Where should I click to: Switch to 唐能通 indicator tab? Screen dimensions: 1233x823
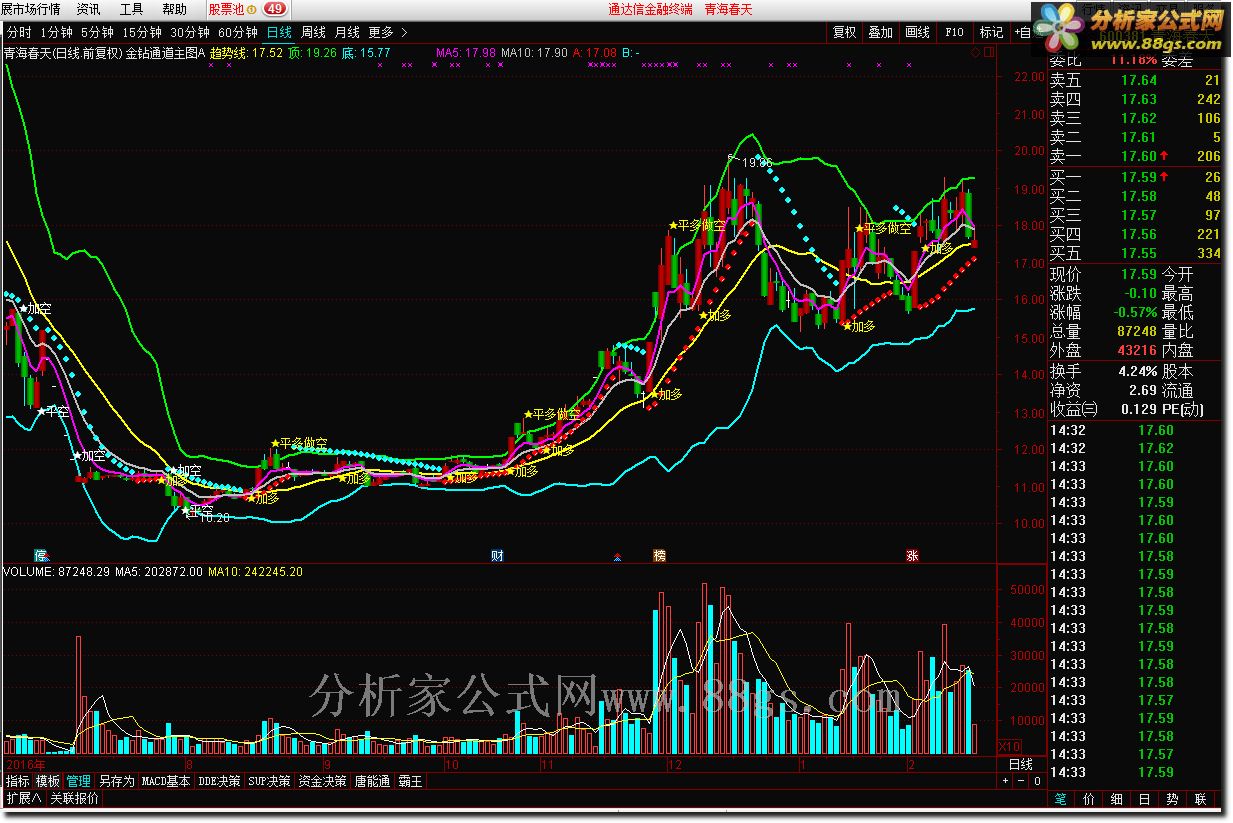372,781
